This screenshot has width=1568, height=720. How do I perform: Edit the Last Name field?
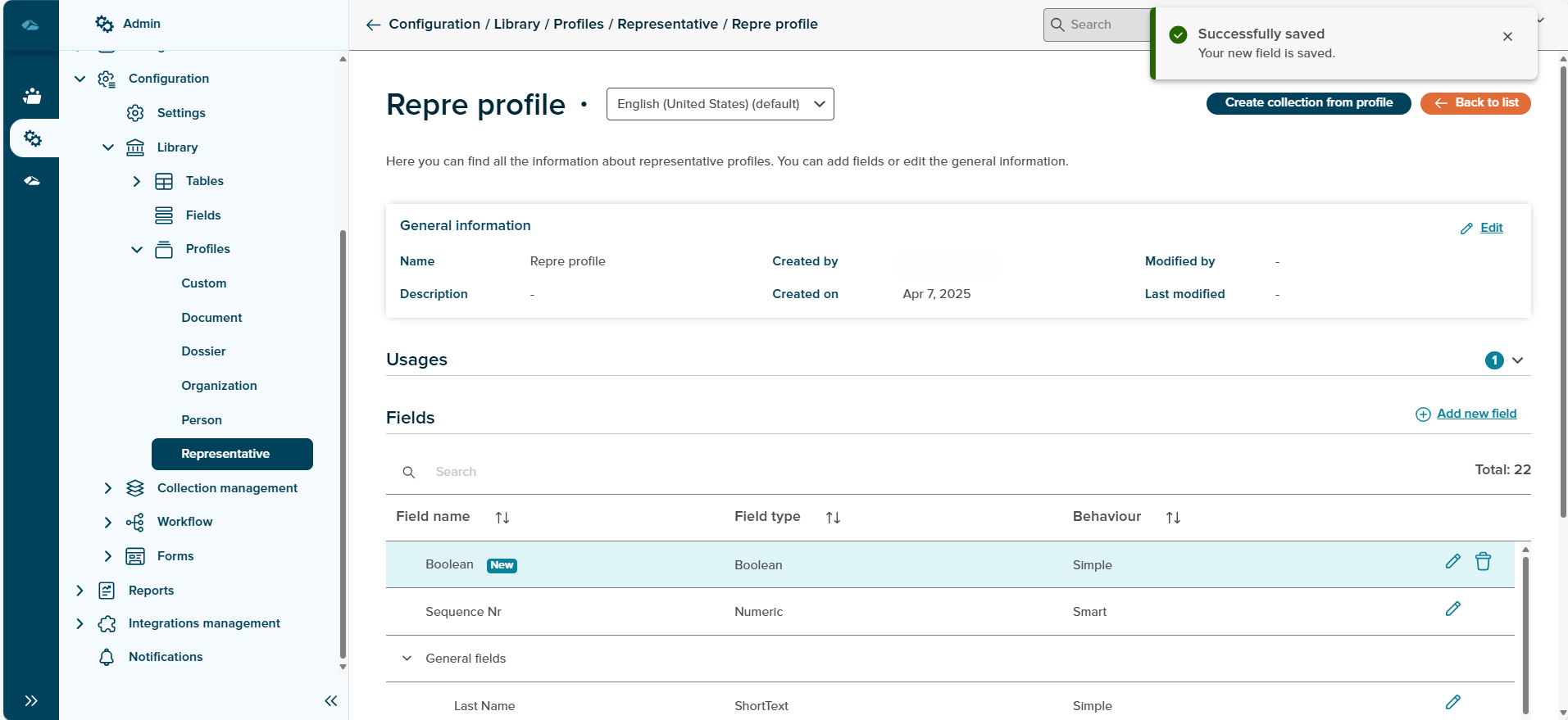coord(1453,702)
